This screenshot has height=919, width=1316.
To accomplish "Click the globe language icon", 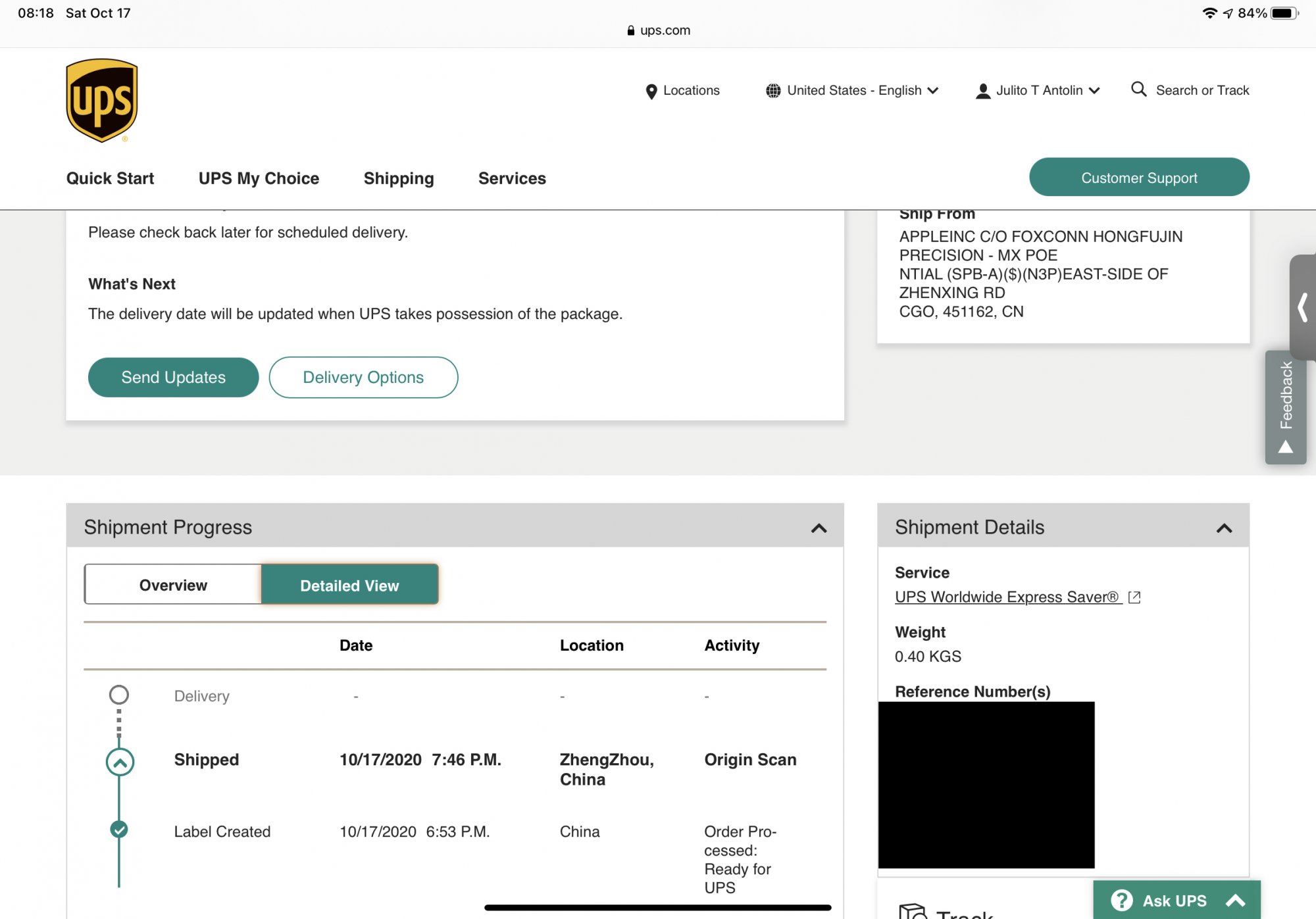I will coord(772,91).
